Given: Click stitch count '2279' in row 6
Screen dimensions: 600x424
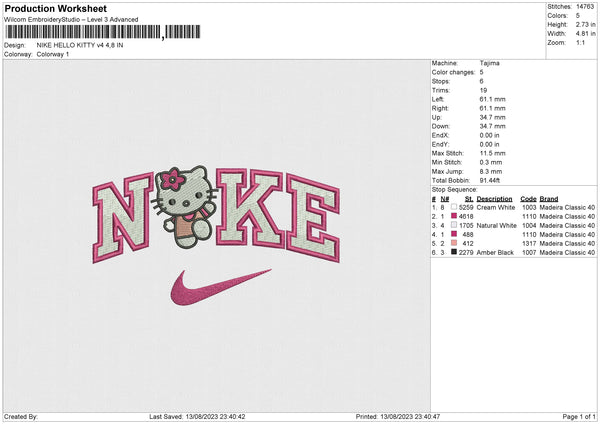Looking at the screenshot, I should pos(466,253).
